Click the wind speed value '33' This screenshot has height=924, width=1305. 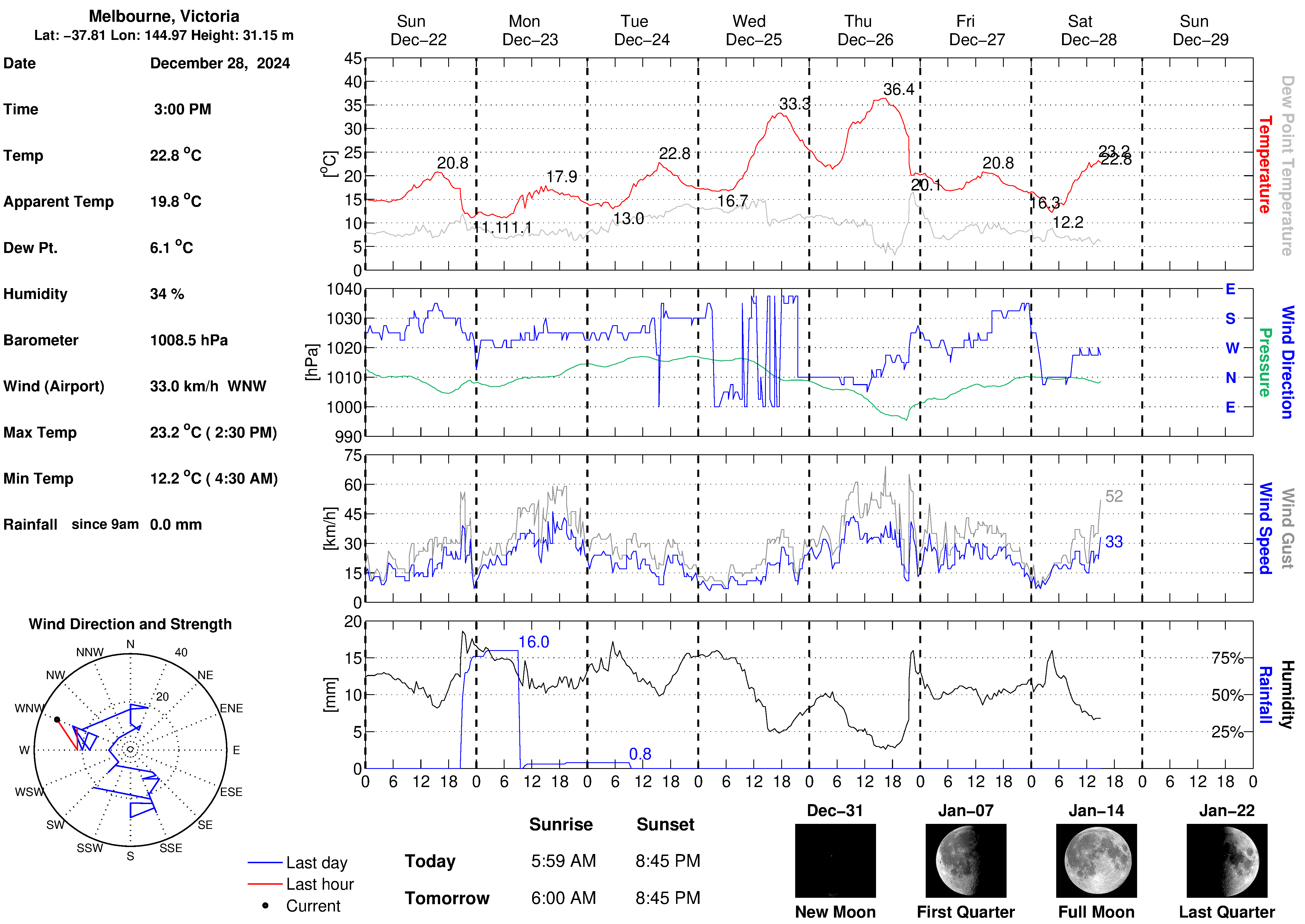click(1114, 542)
